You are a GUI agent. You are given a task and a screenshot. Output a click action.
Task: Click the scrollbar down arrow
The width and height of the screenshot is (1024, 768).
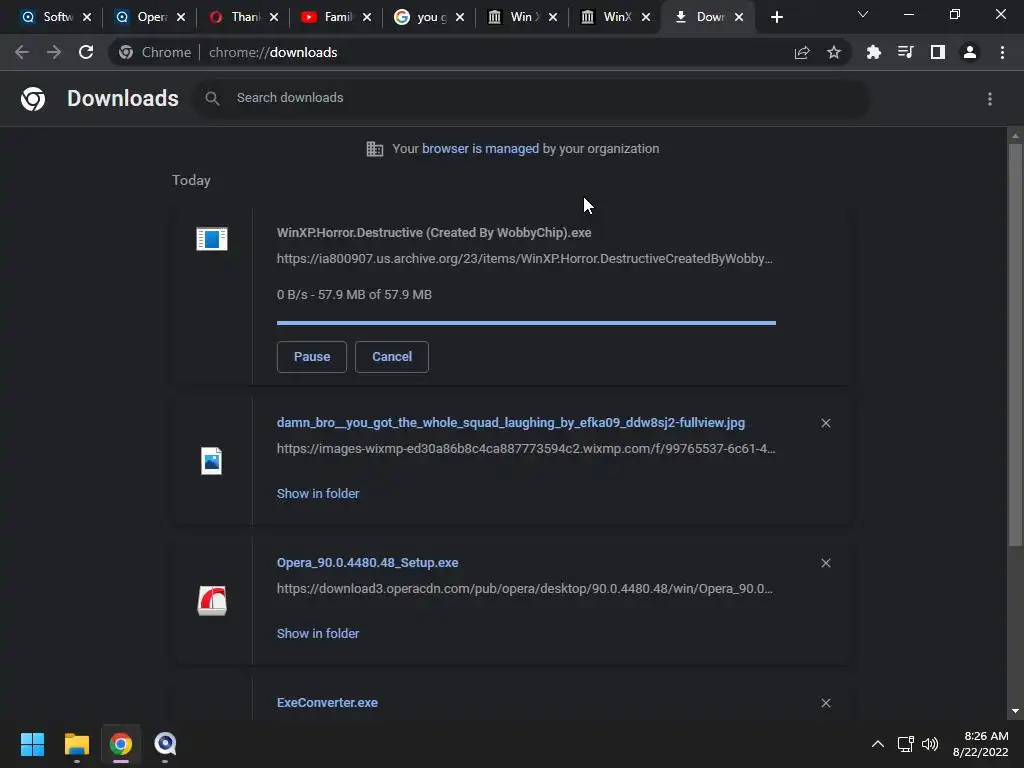click(x=1015, y=711)
